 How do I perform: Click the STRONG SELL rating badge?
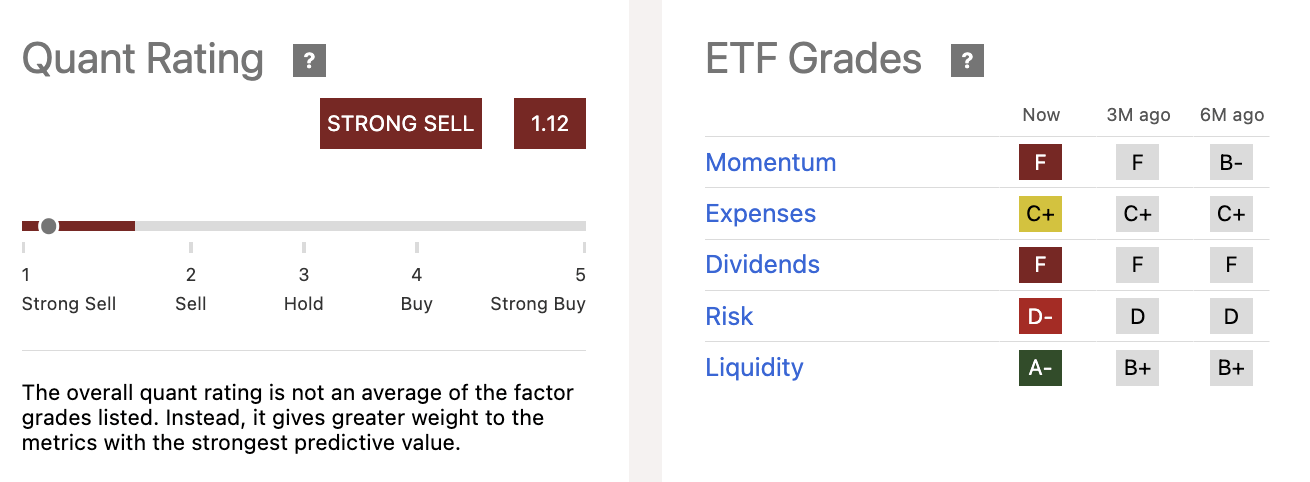tap(401, 124)
